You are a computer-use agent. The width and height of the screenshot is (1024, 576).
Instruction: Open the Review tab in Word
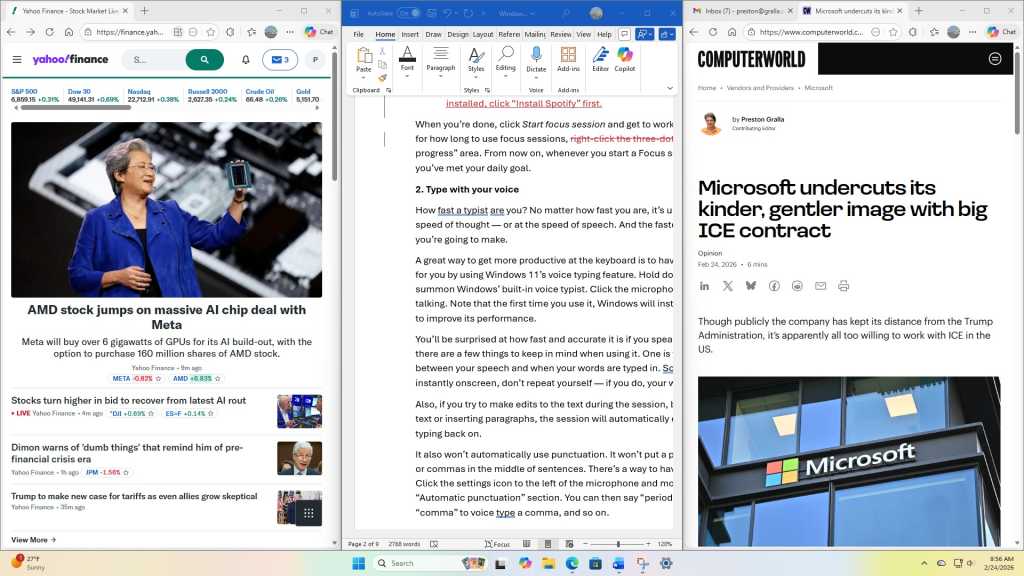(x=560, y=33)
